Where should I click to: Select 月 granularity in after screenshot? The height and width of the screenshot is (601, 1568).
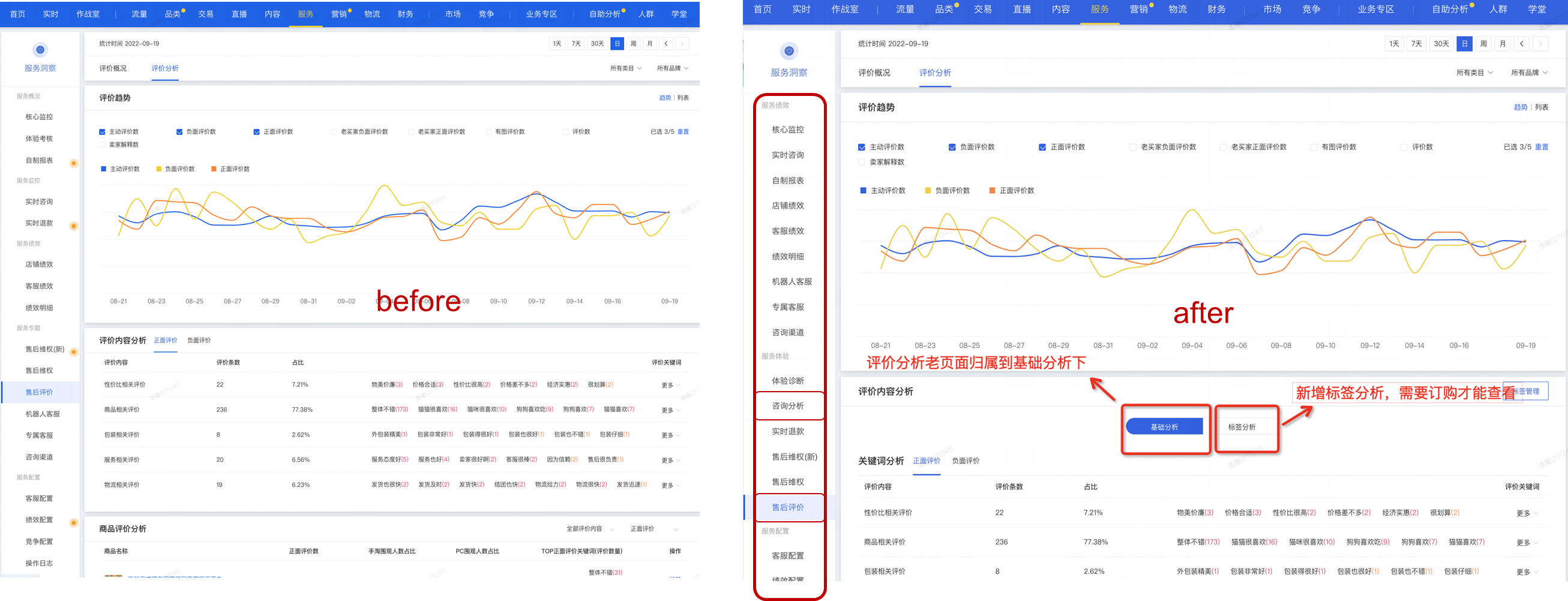point(1502,44)
